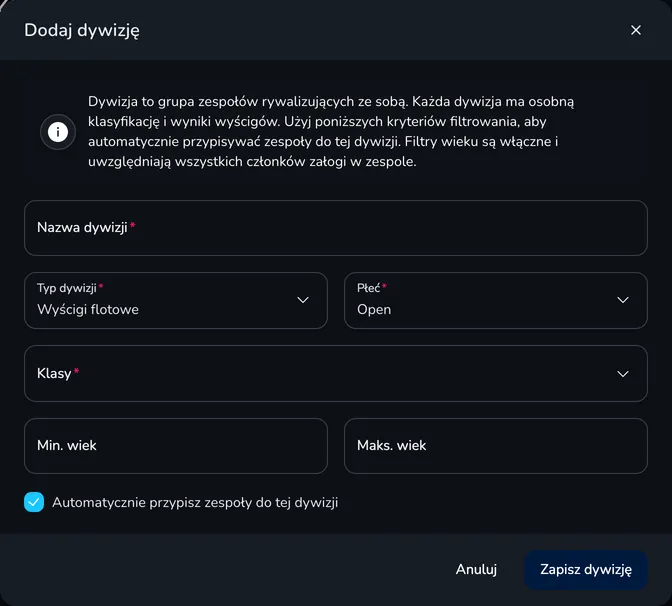This screenshot has width=672, height=606.
Task: Expand the Klasy dropdown
Action: pyautogui.click(x=336, y=373)
